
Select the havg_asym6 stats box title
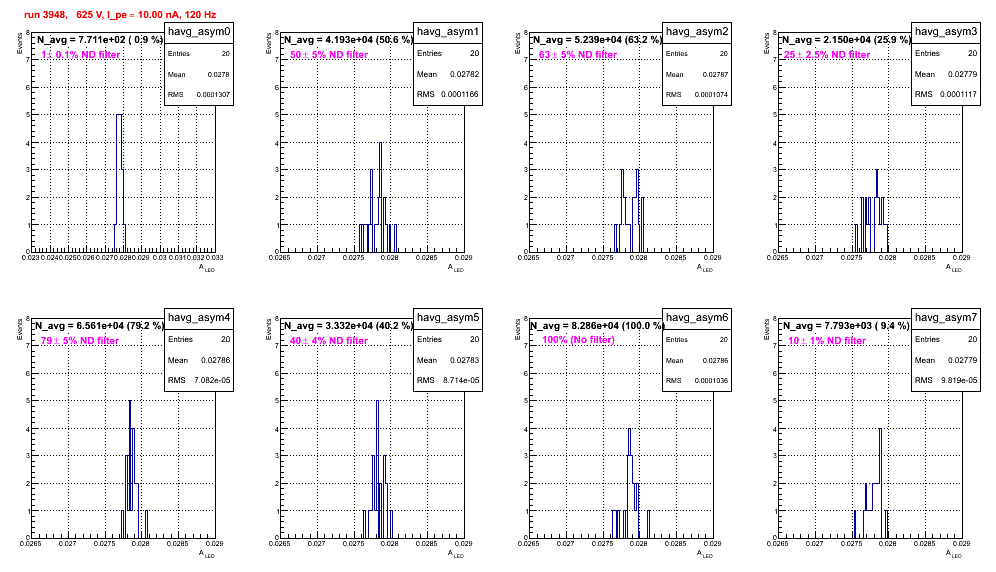click(x=697, y=317)
